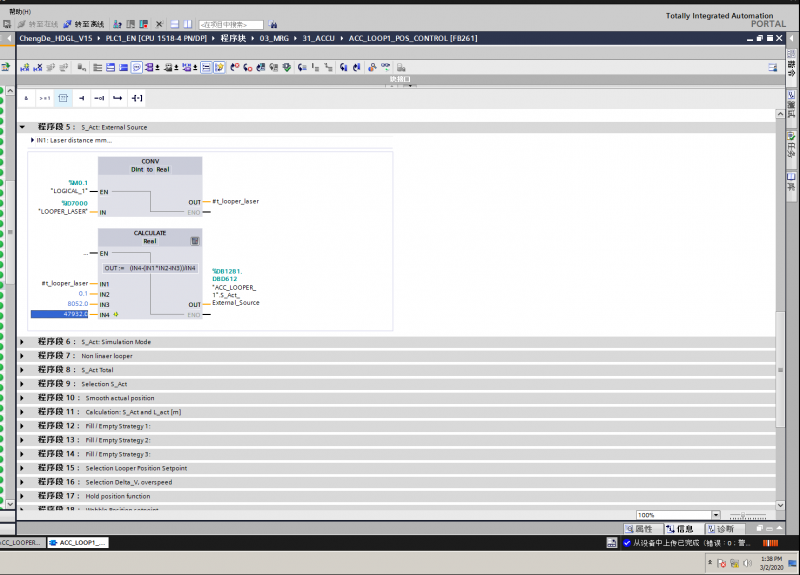Collapse 程序段 5 S_Act External Source
This screenshot has width=800, height=575.
click(23, 128)
